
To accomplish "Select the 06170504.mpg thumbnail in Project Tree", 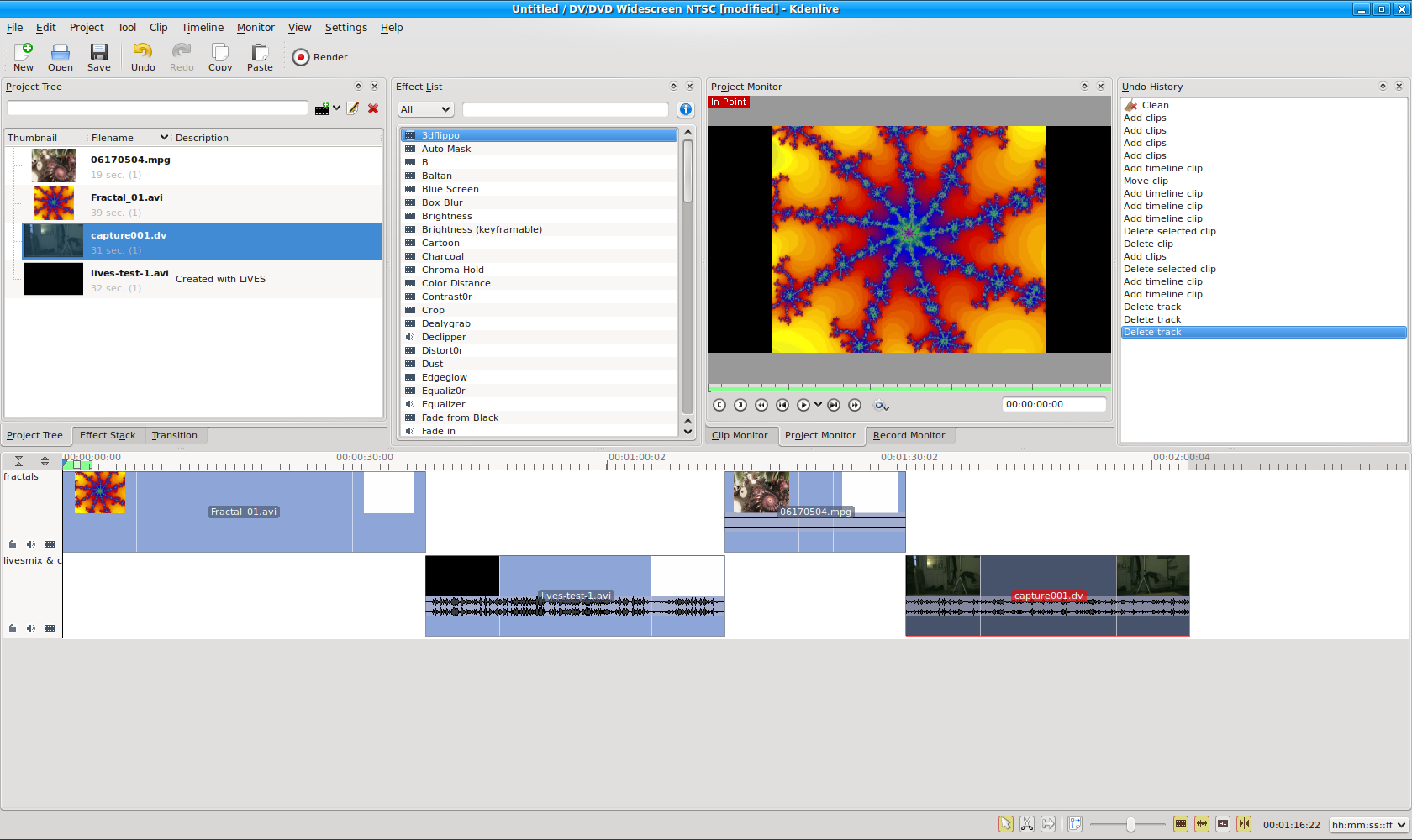I will (x=54, y=165).
